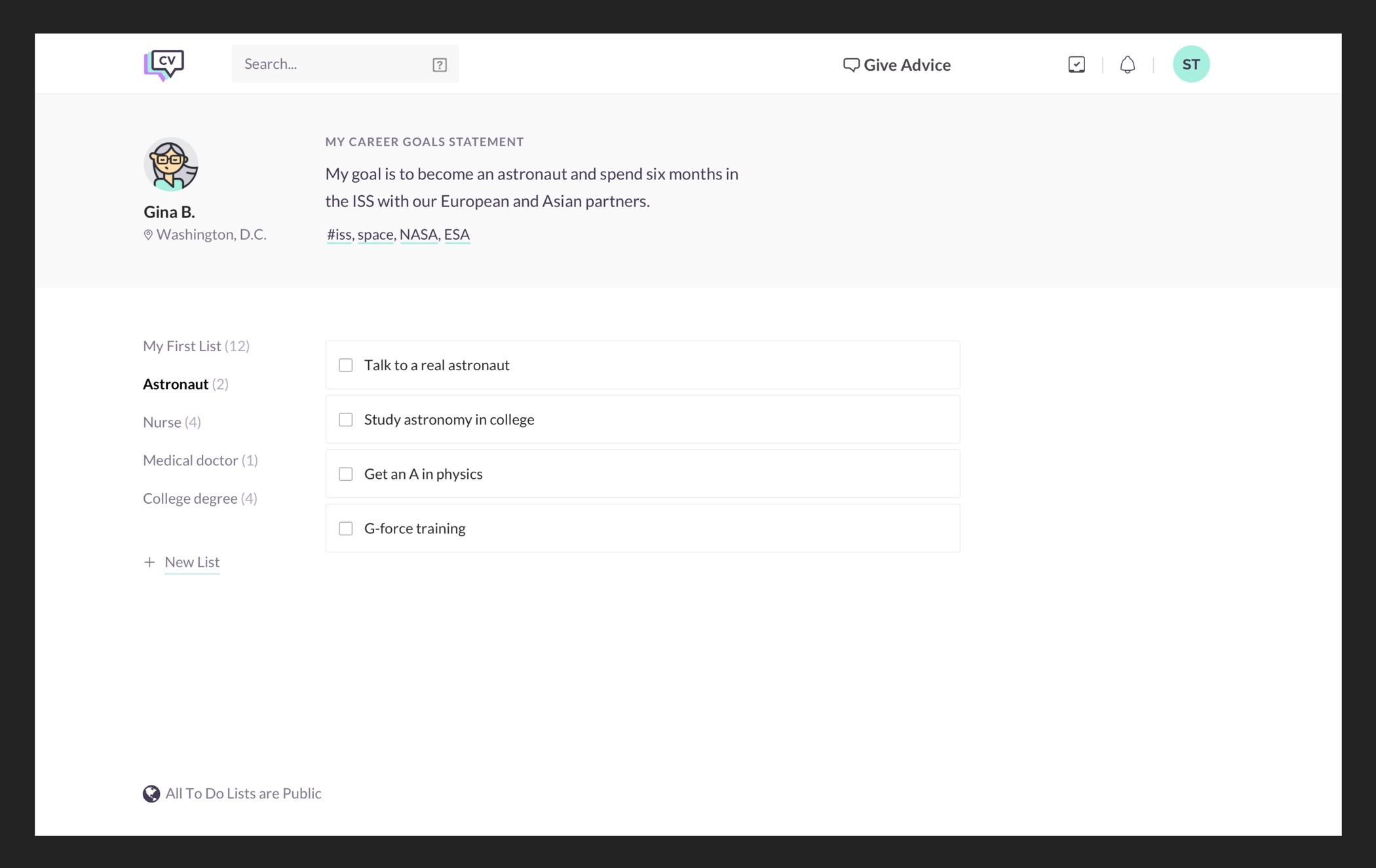This screenshot has width=1376, height=868.
Task: Mark 'G-force training' as done
Action: (x=345, y=528)
